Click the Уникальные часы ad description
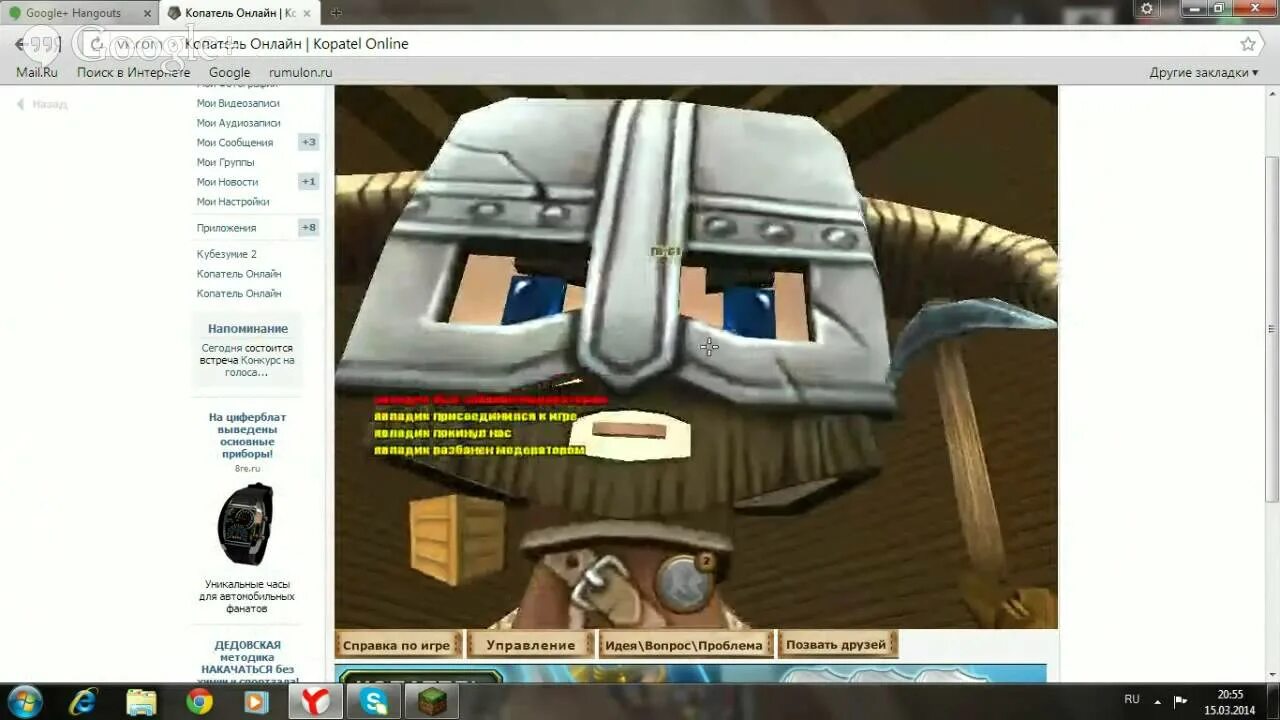1280x720 pixels. (247, 596)
